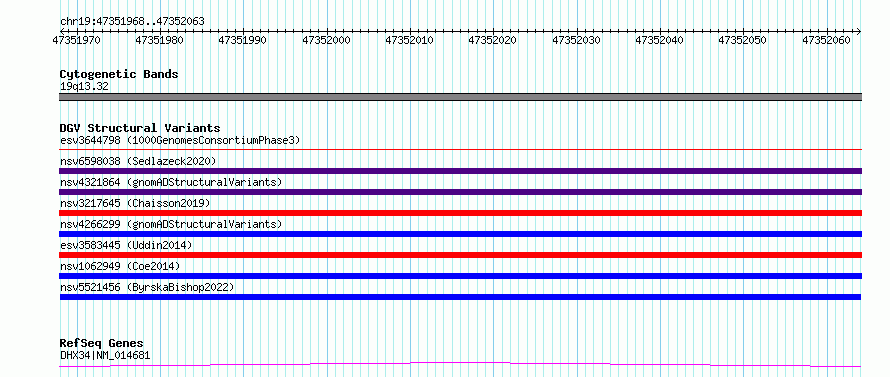
Task: Click the red esv3583445 variant bar
Action: coord(460,255)
